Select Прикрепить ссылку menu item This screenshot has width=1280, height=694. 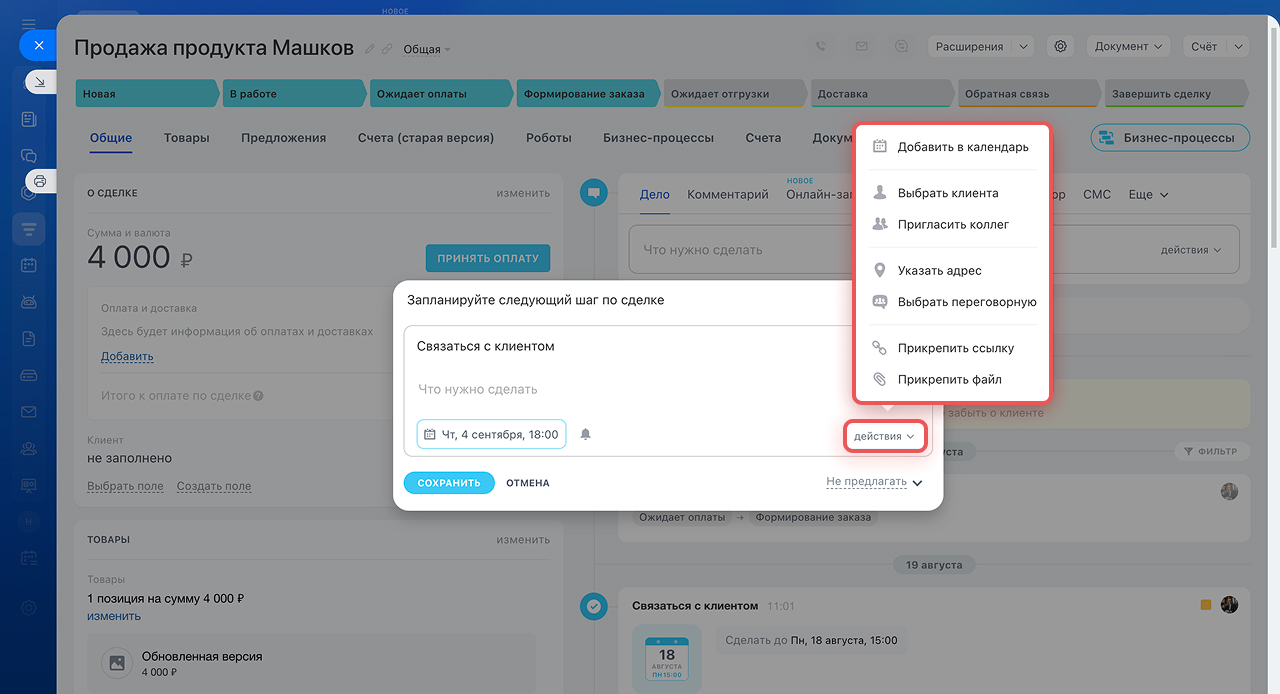click(x=951, y=349)
